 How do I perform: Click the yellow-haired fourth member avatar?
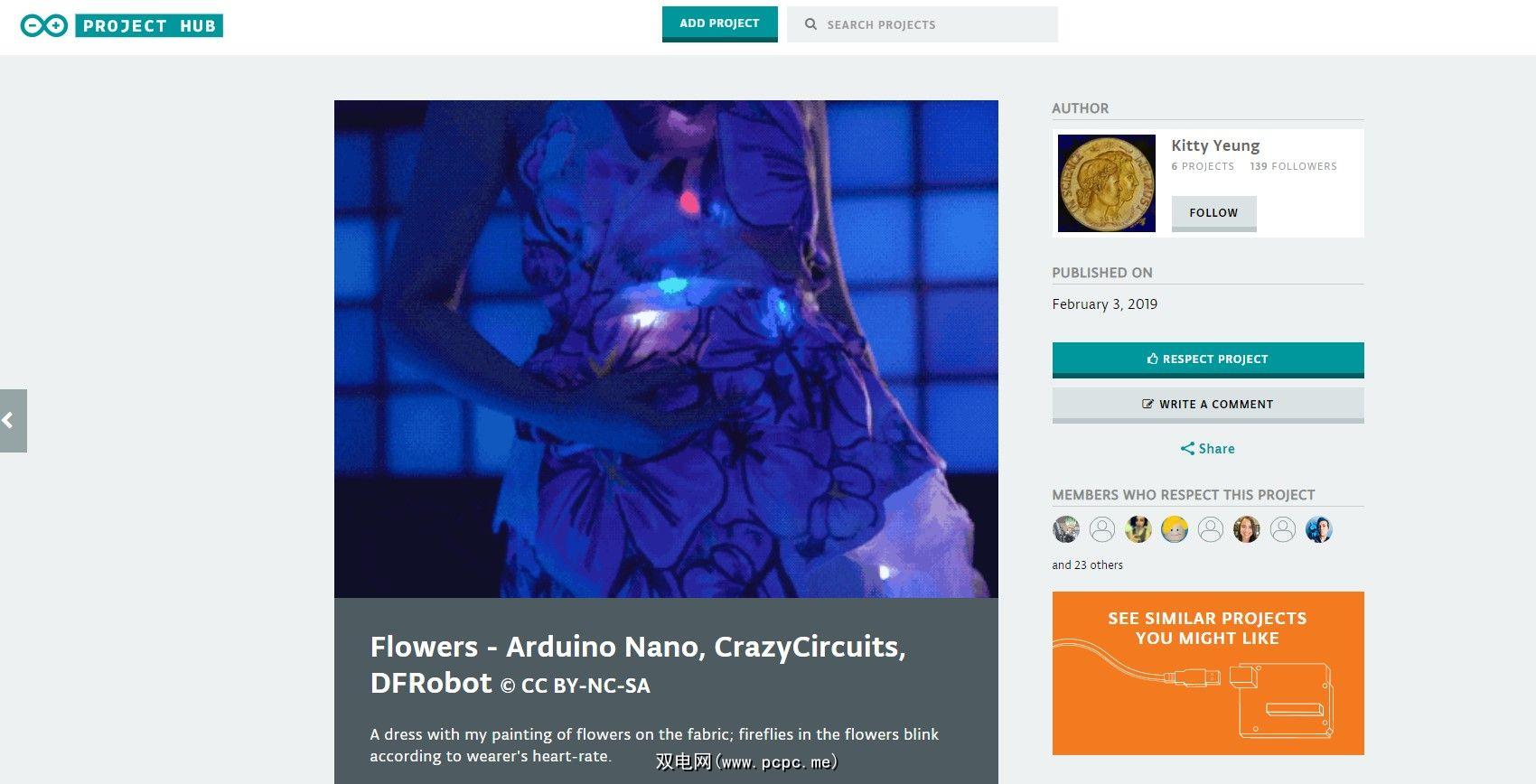point(1175,529)
